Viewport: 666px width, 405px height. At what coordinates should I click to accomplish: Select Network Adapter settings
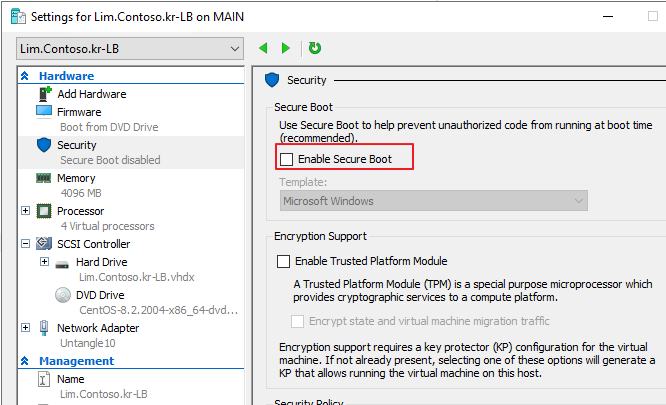point(98,328)
